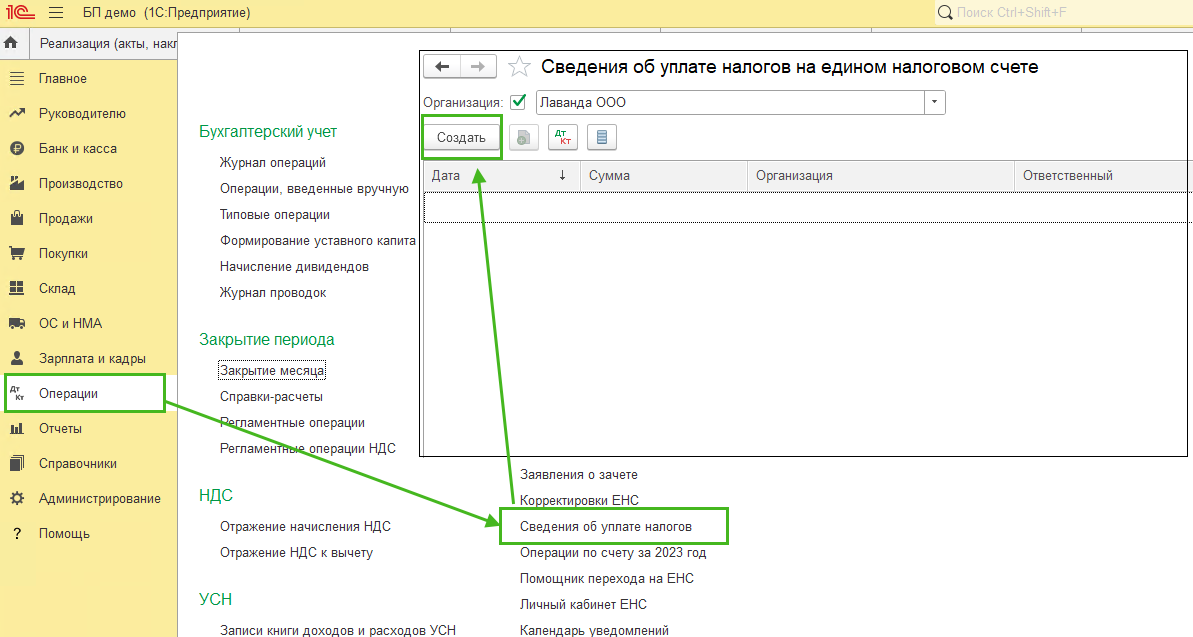Click the Администрирование gear icon
The height and width of the screenshot is (637, 1193).
(17, 498)
